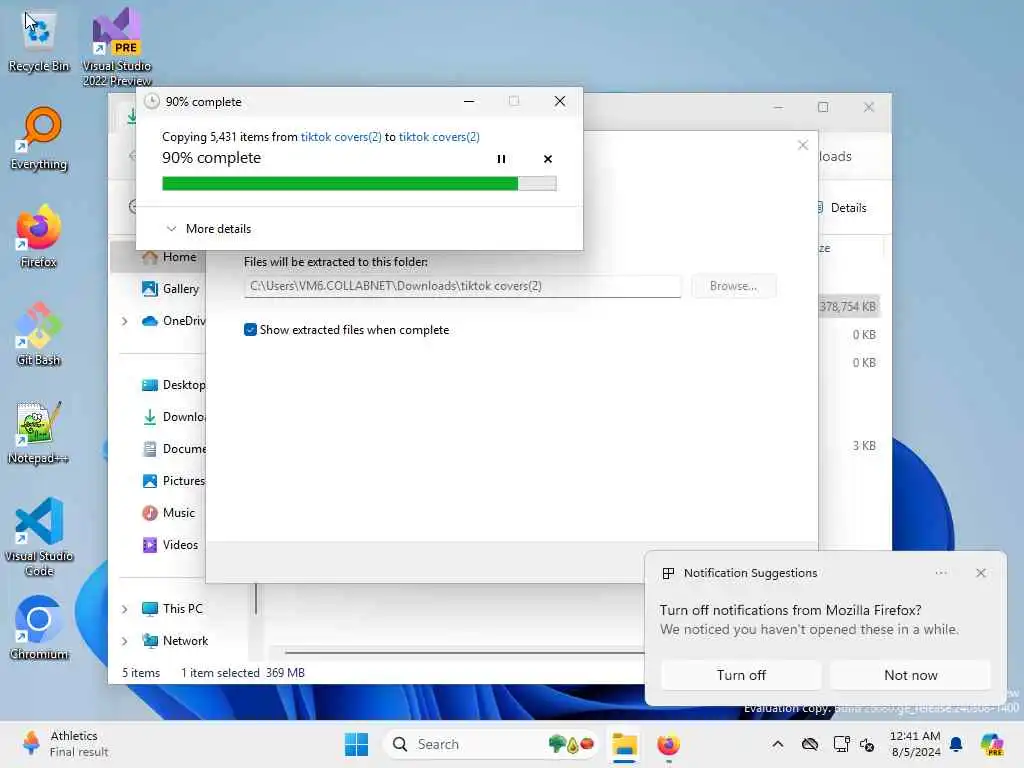The height and width of the screenshot is (768, 1024).
Task: Click the 369 MB status bar text
Action: pyautogui.click(x=285, y=673)
